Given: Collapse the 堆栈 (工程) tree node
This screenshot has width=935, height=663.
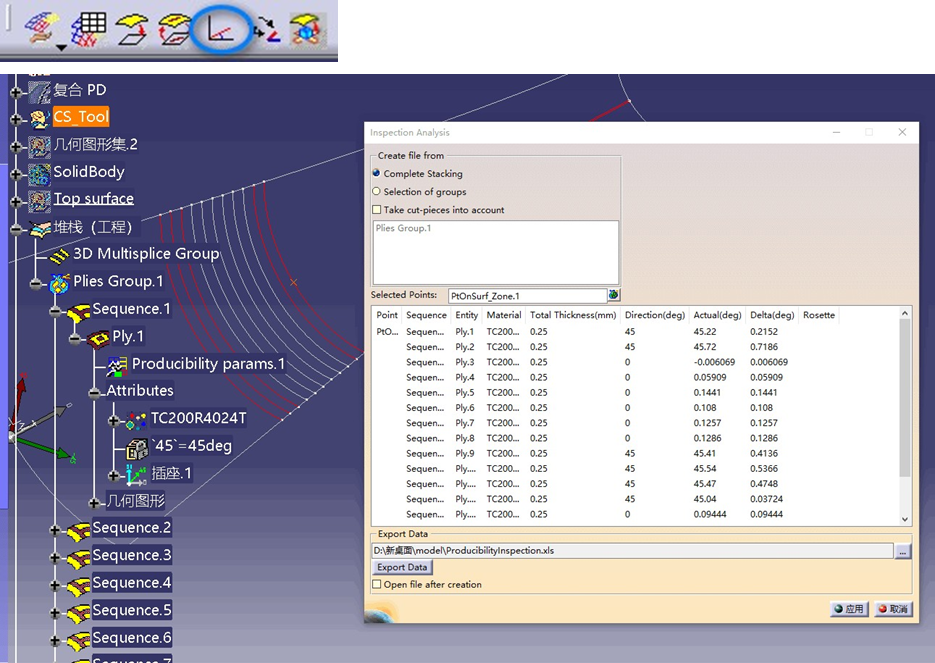Looking at the screenshot, I should coord(16,229).
